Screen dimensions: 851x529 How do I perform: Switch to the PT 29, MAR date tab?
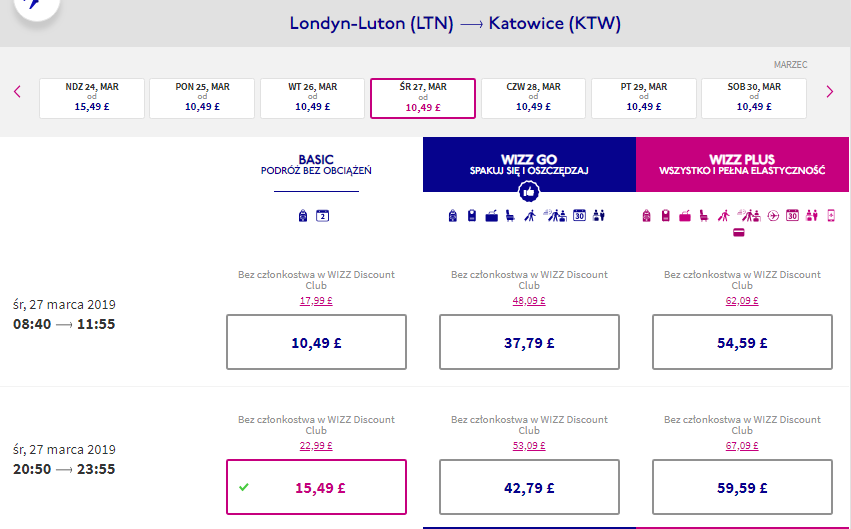pos(644,97)
